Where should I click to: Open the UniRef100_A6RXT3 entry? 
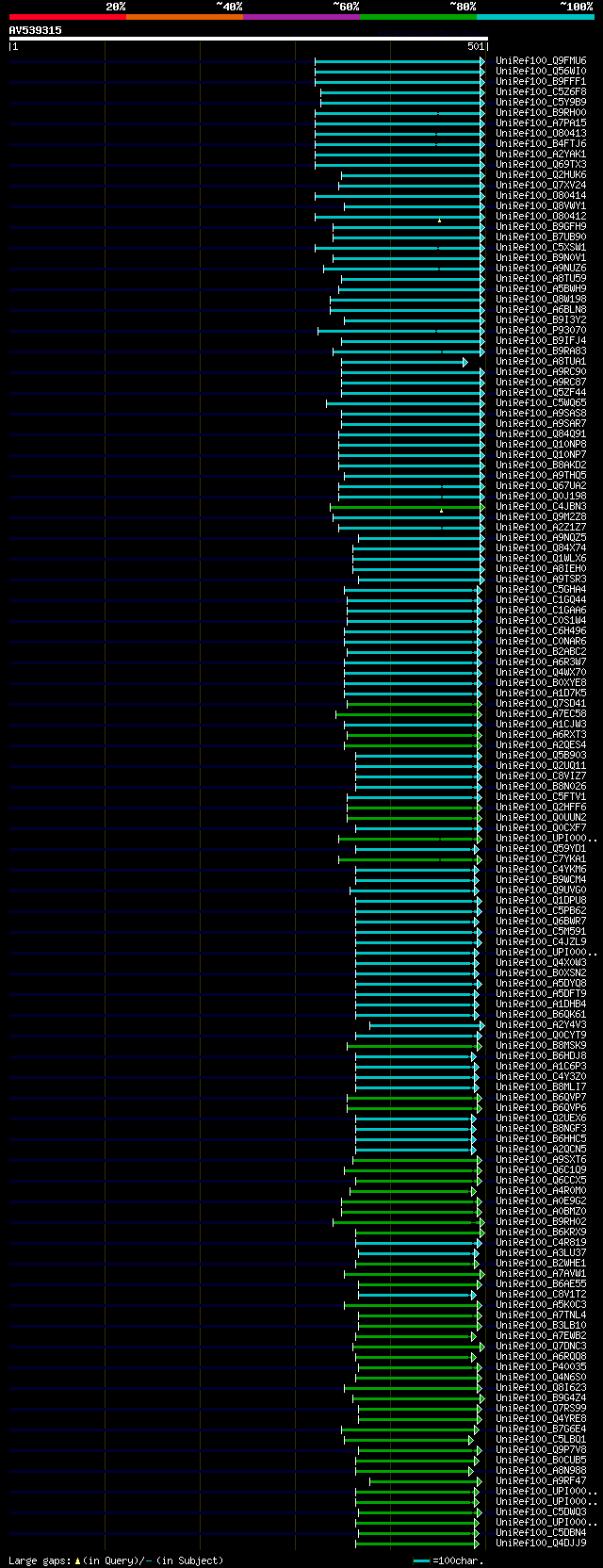pyautogui.click(x=541, y=734)
